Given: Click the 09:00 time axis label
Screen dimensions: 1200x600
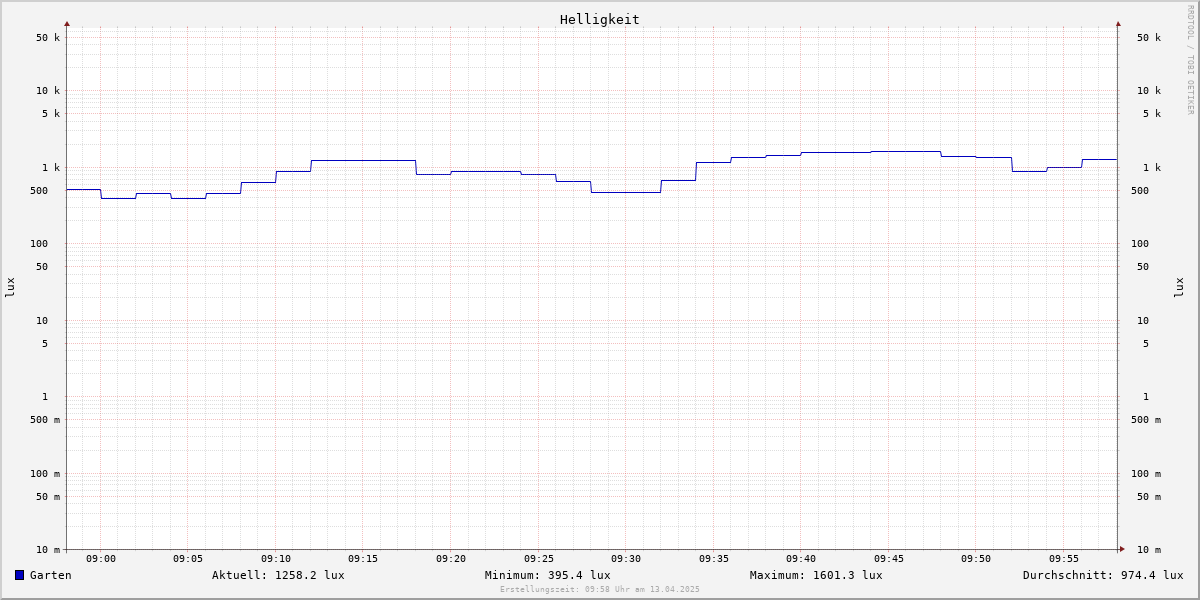Looking at the screenshot, I should click(101, 559).
